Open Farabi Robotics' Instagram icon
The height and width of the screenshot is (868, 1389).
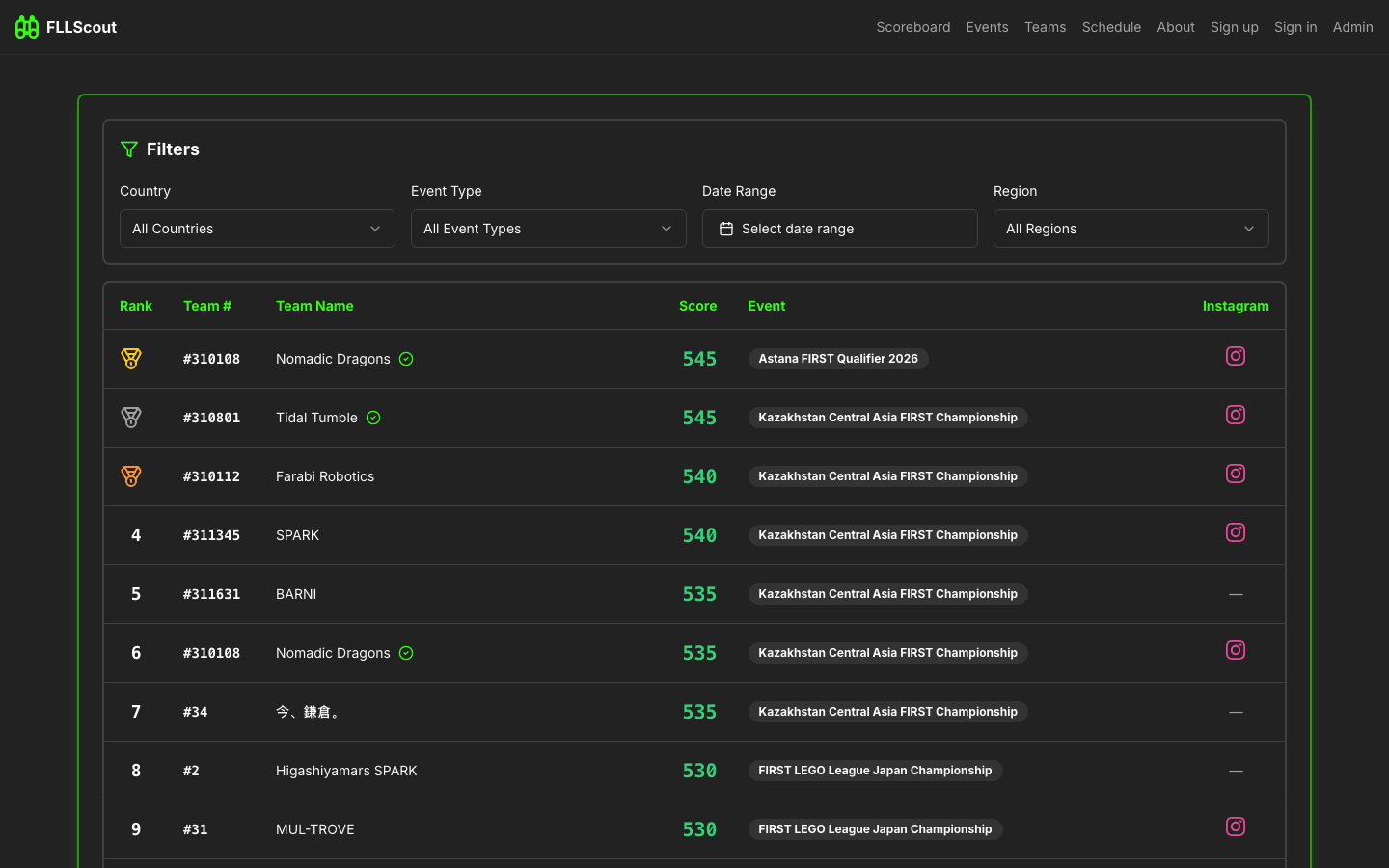1235,474
